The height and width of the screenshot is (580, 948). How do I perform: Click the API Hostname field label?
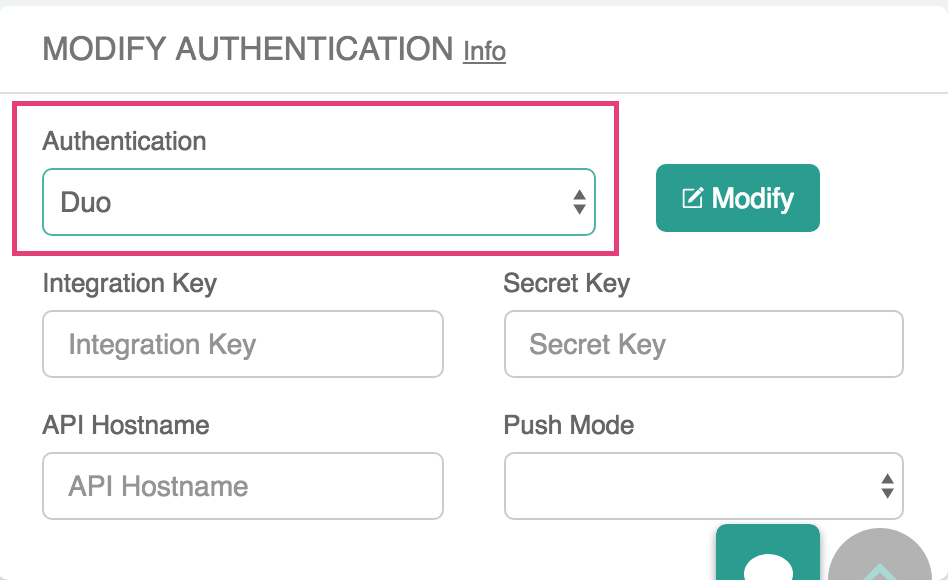tap(126, 424)
